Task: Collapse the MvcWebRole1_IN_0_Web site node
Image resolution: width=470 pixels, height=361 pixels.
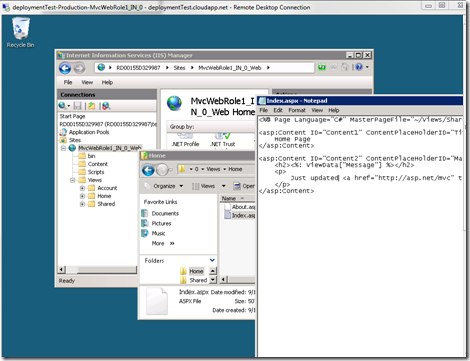Action: [x=63, y=148]
